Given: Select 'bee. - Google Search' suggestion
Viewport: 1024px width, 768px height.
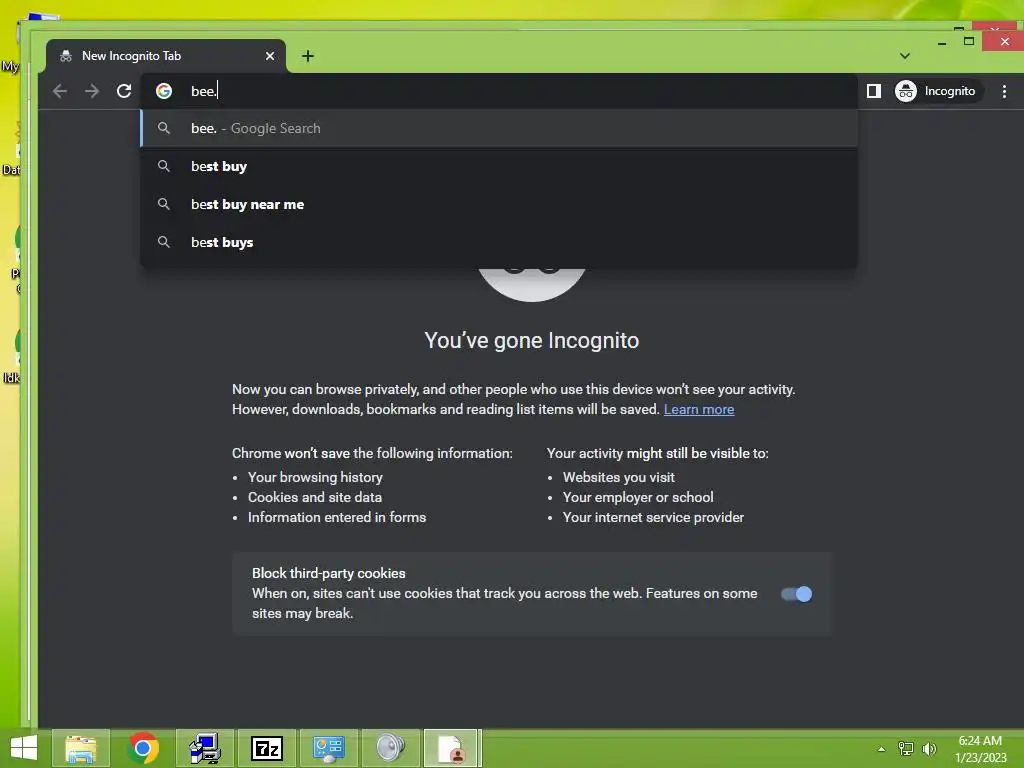Looking at the screenshot, I should coord(499,128).
